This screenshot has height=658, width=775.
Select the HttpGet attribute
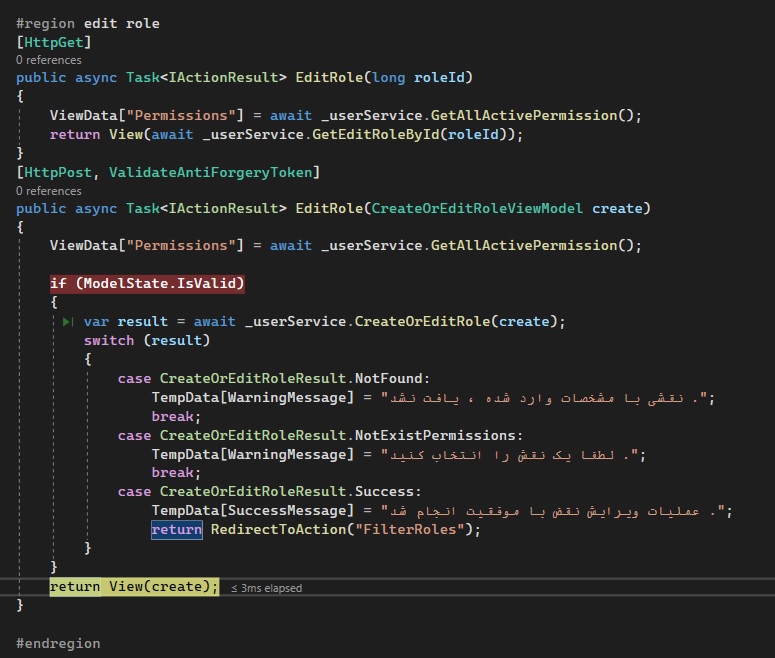pos(54,43)
